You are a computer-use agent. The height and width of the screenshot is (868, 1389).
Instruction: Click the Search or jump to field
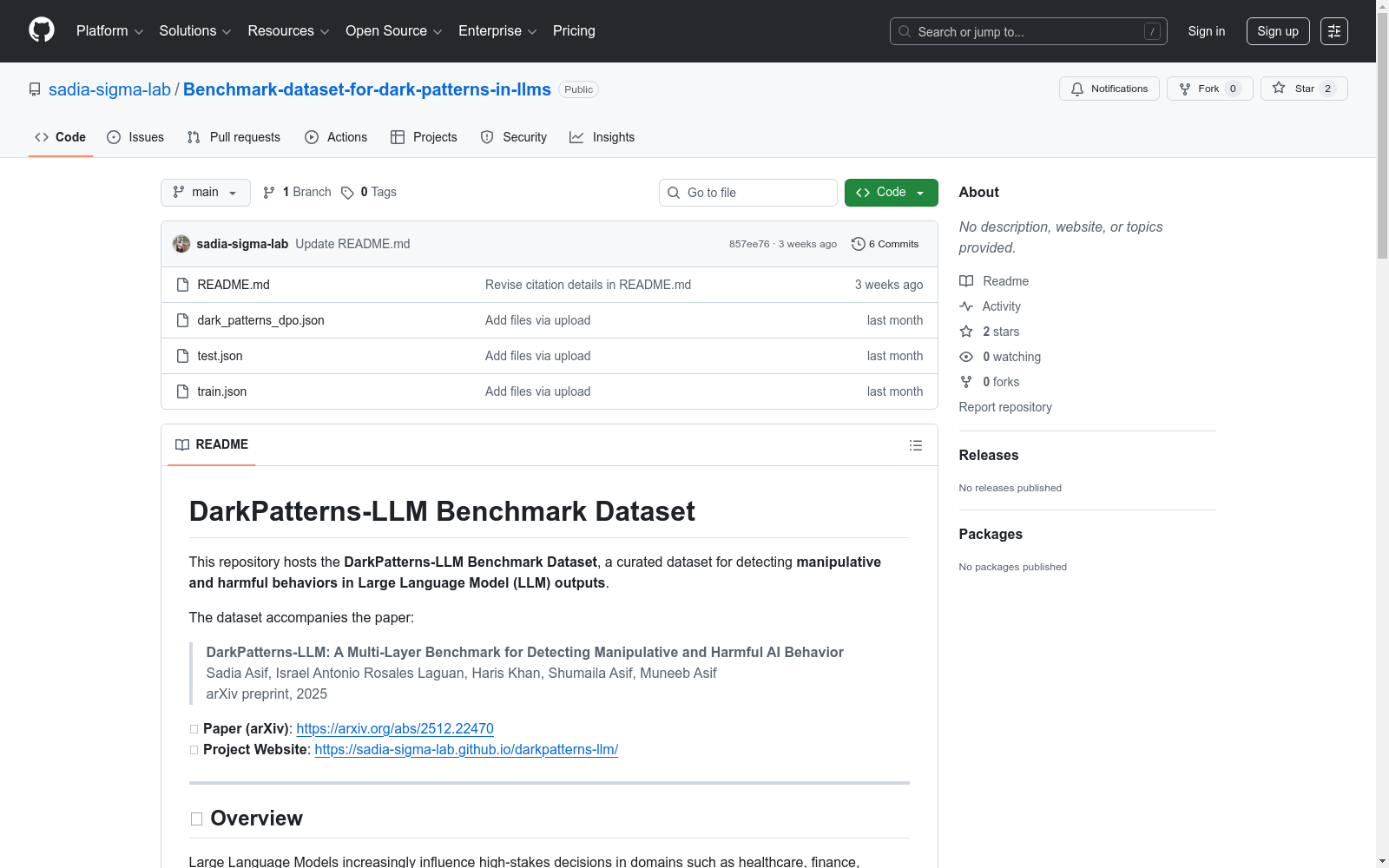pyautogui.click(x=1029, y=31)
